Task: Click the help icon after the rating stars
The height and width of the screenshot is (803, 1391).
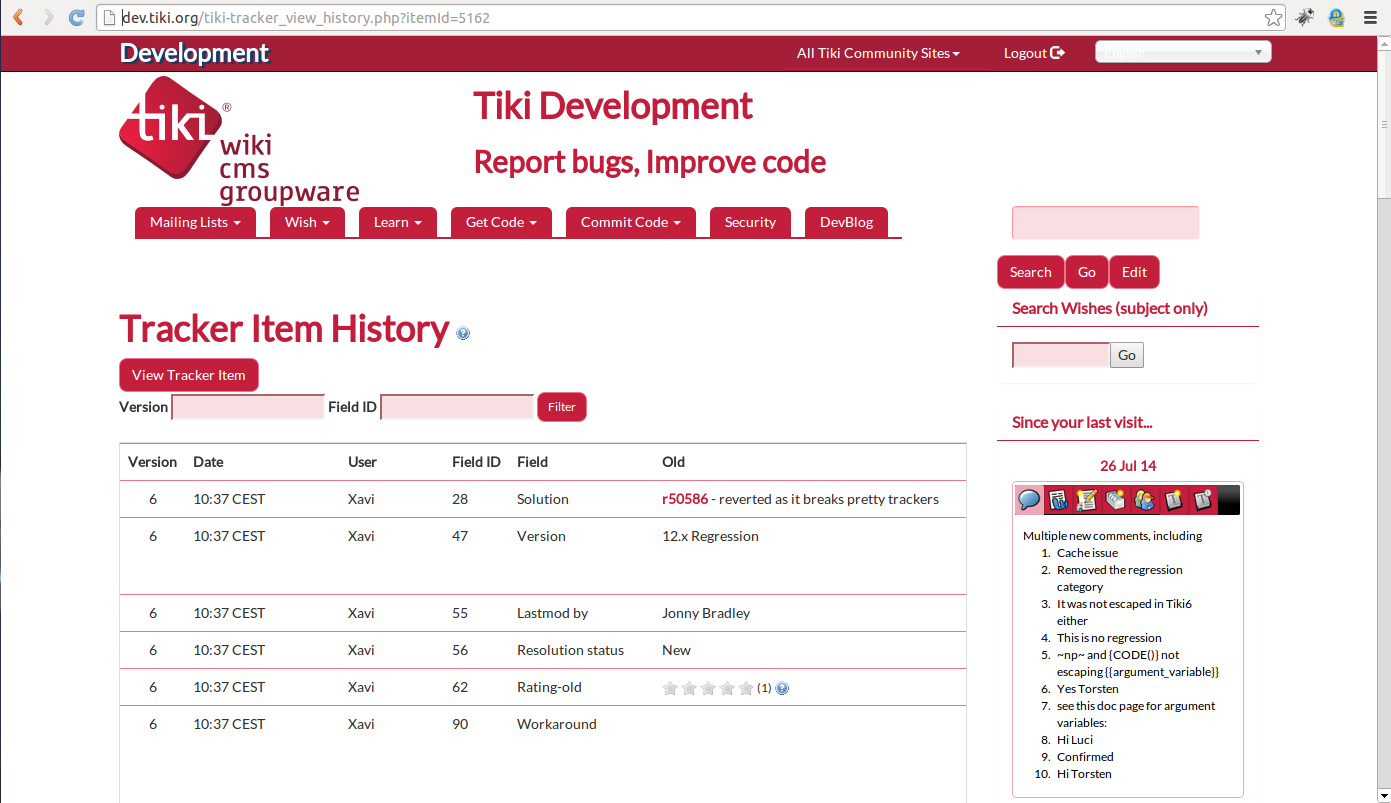Action: pyautogui.click(x=782, y=688)
